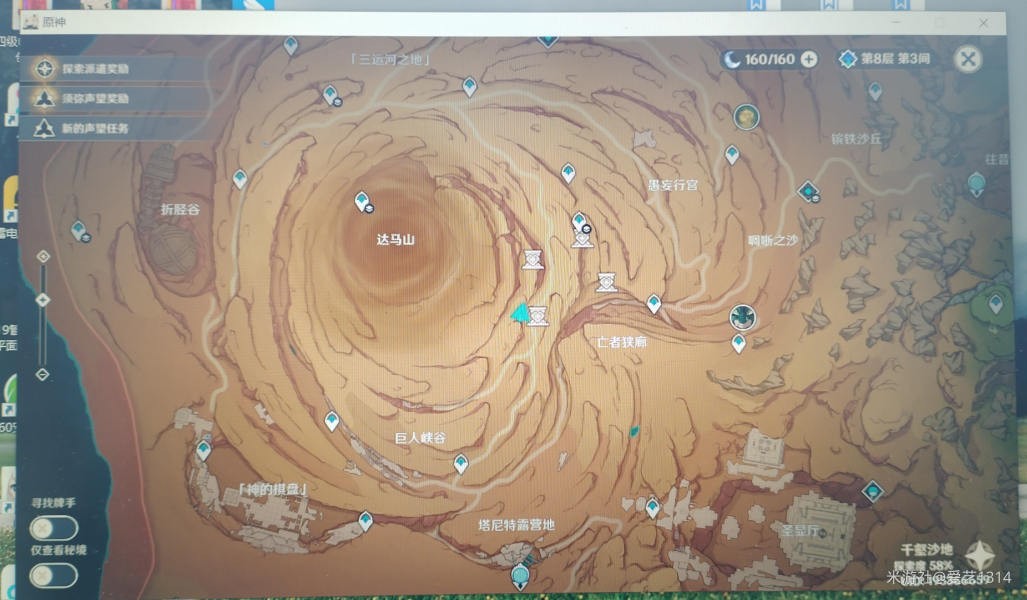The height and width of the screenshot is (600, 1027).
Task: Zoom in with the map slider's plus diamond
Action: pyautogui.click(x=43, y=256)
